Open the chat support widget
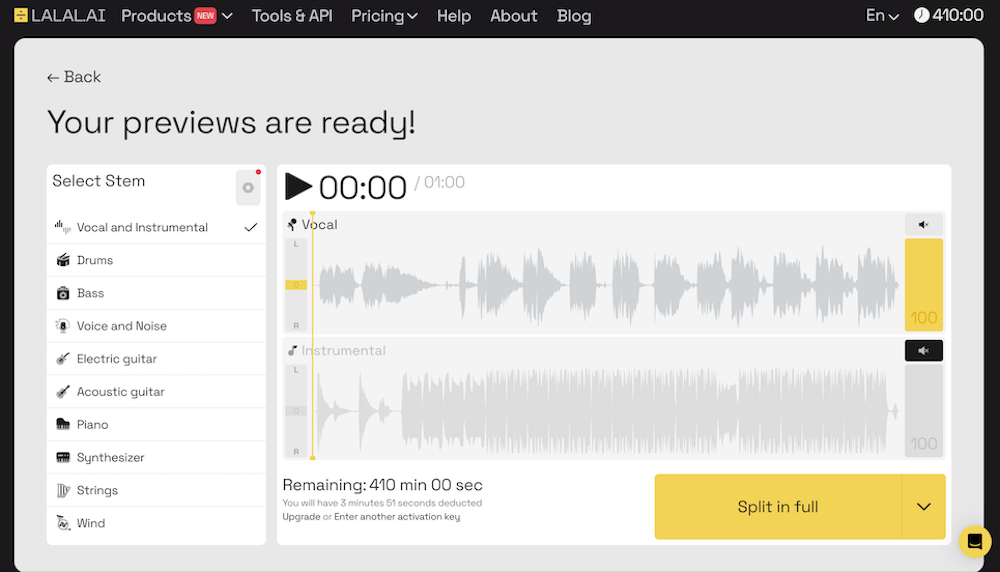This screenshot has height=572, width=1000. pyautogui.click(x=975, y=541)
